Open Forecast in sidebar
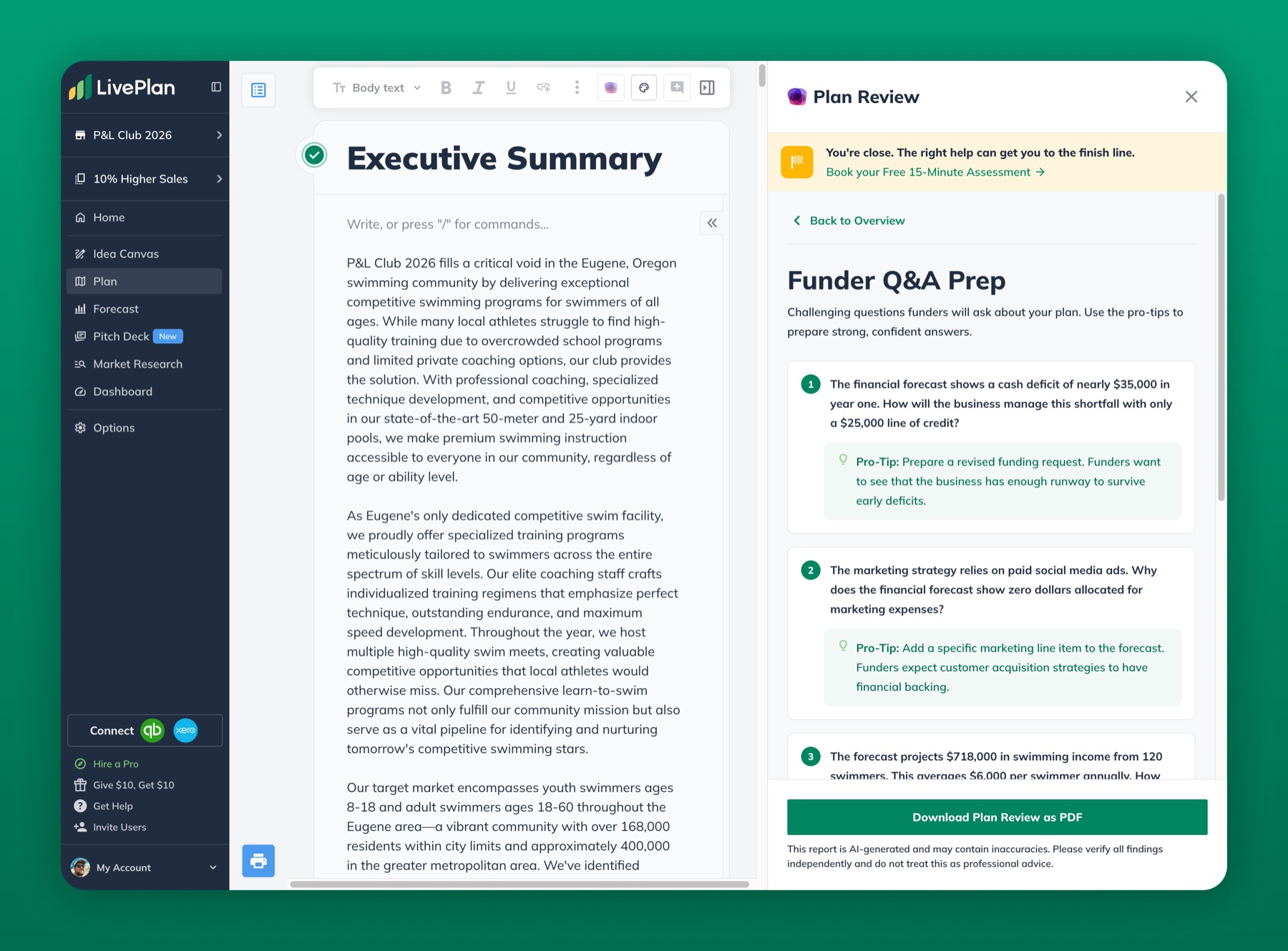Screen dimensions: 1288x951 point(145,309)
